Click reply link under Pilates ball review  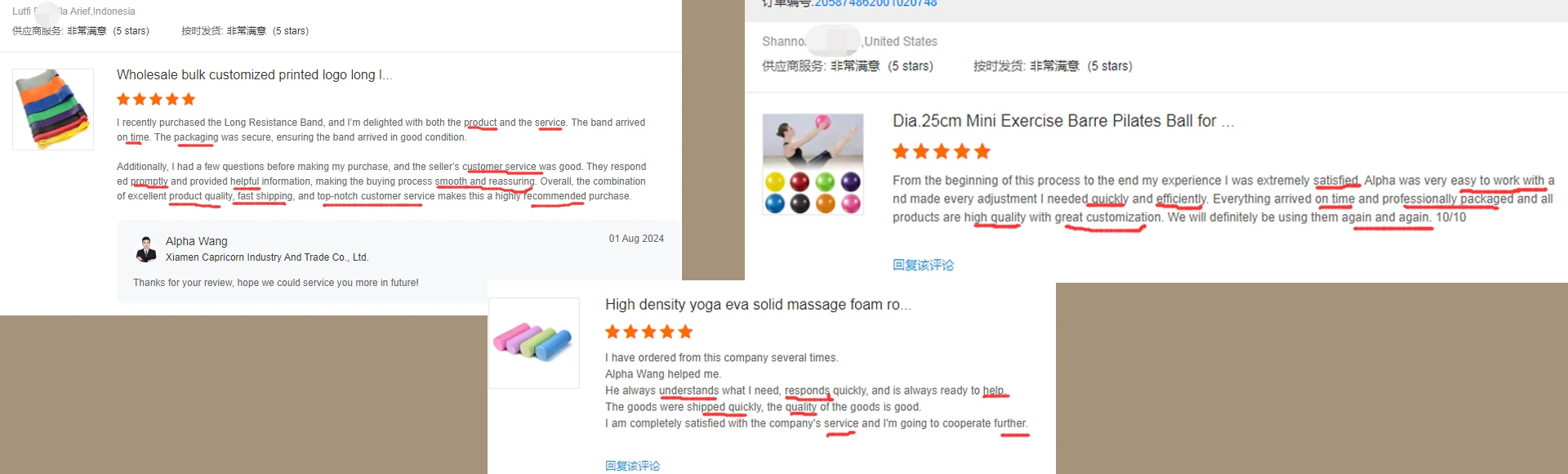[x=923, y=265]
